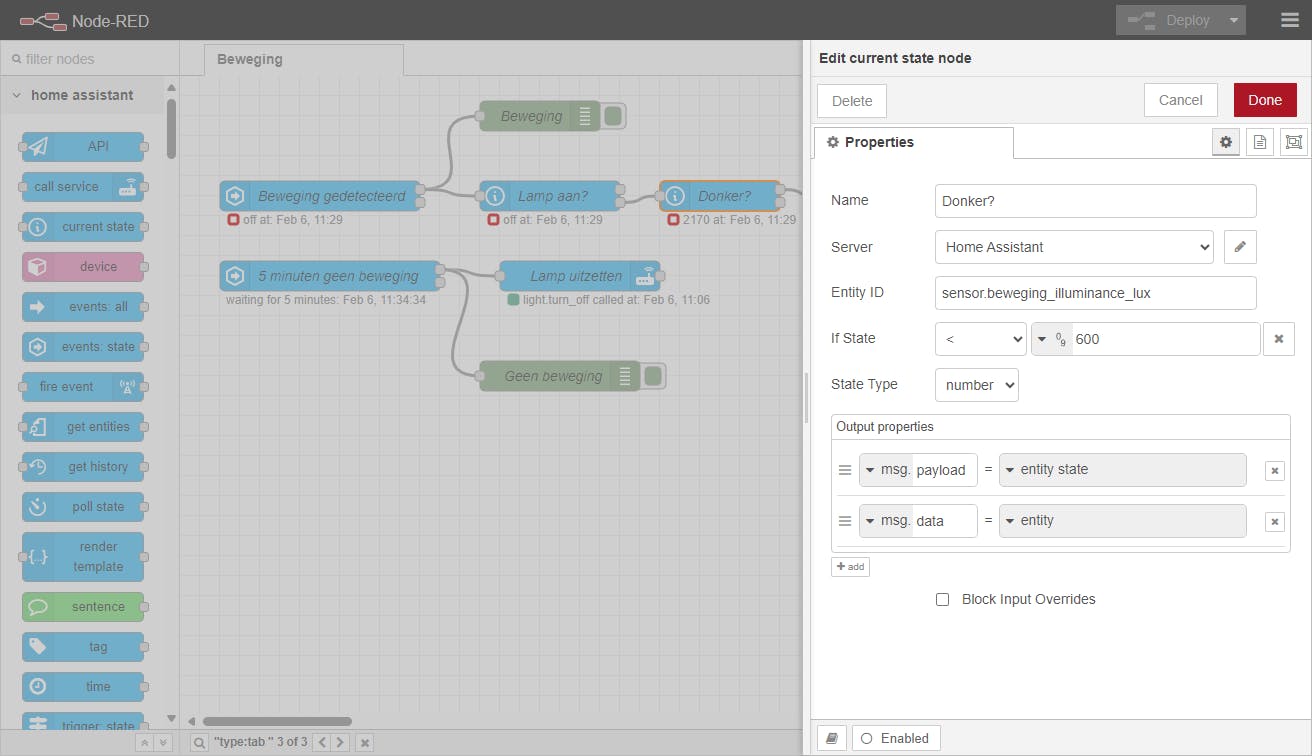Screen dimensions: 1312x756
Task: Clear the If State condition
Action: point(1279,339)
